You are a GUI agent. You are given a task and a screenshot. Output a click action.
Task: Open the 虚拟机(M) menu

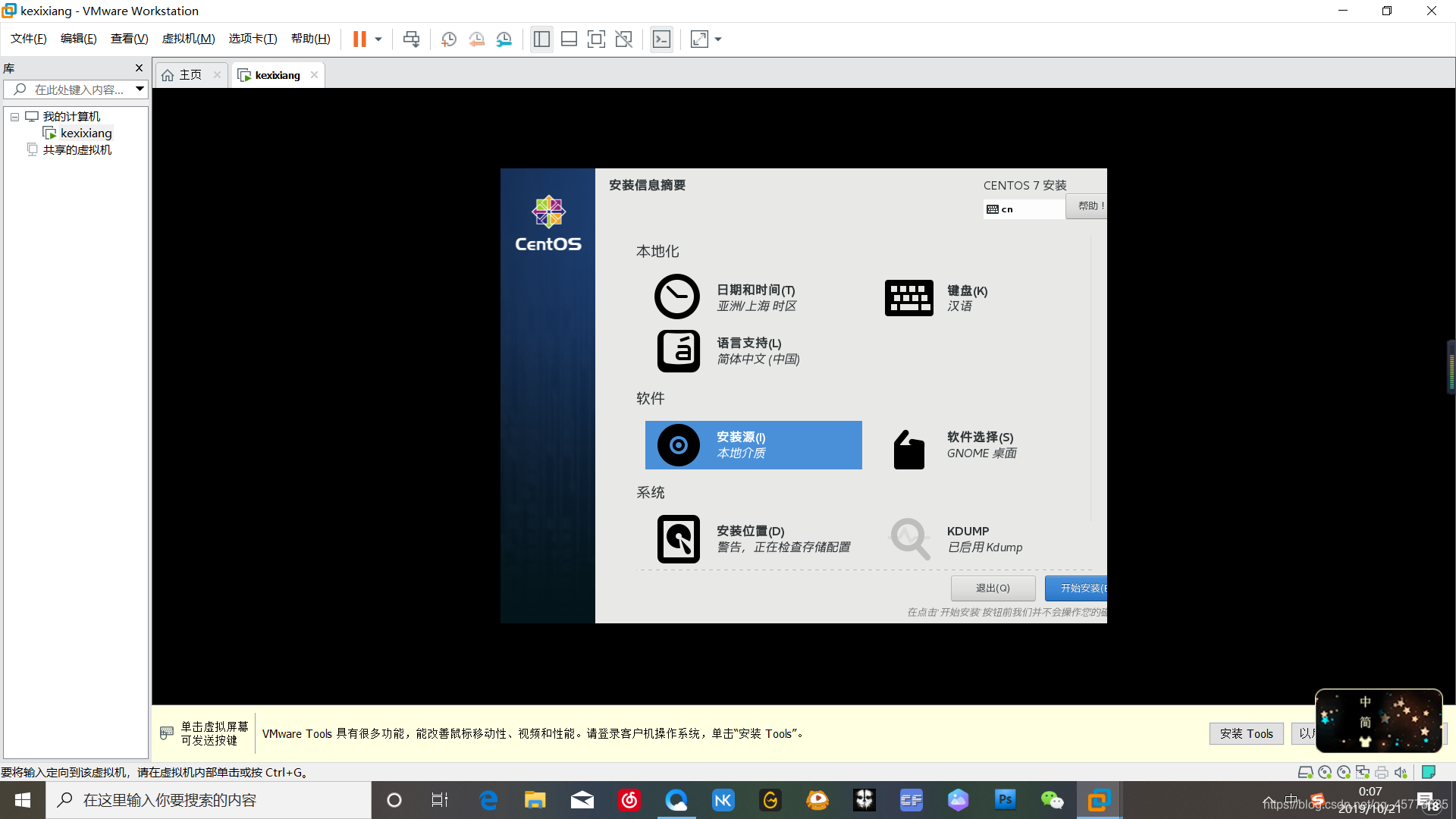189,39
